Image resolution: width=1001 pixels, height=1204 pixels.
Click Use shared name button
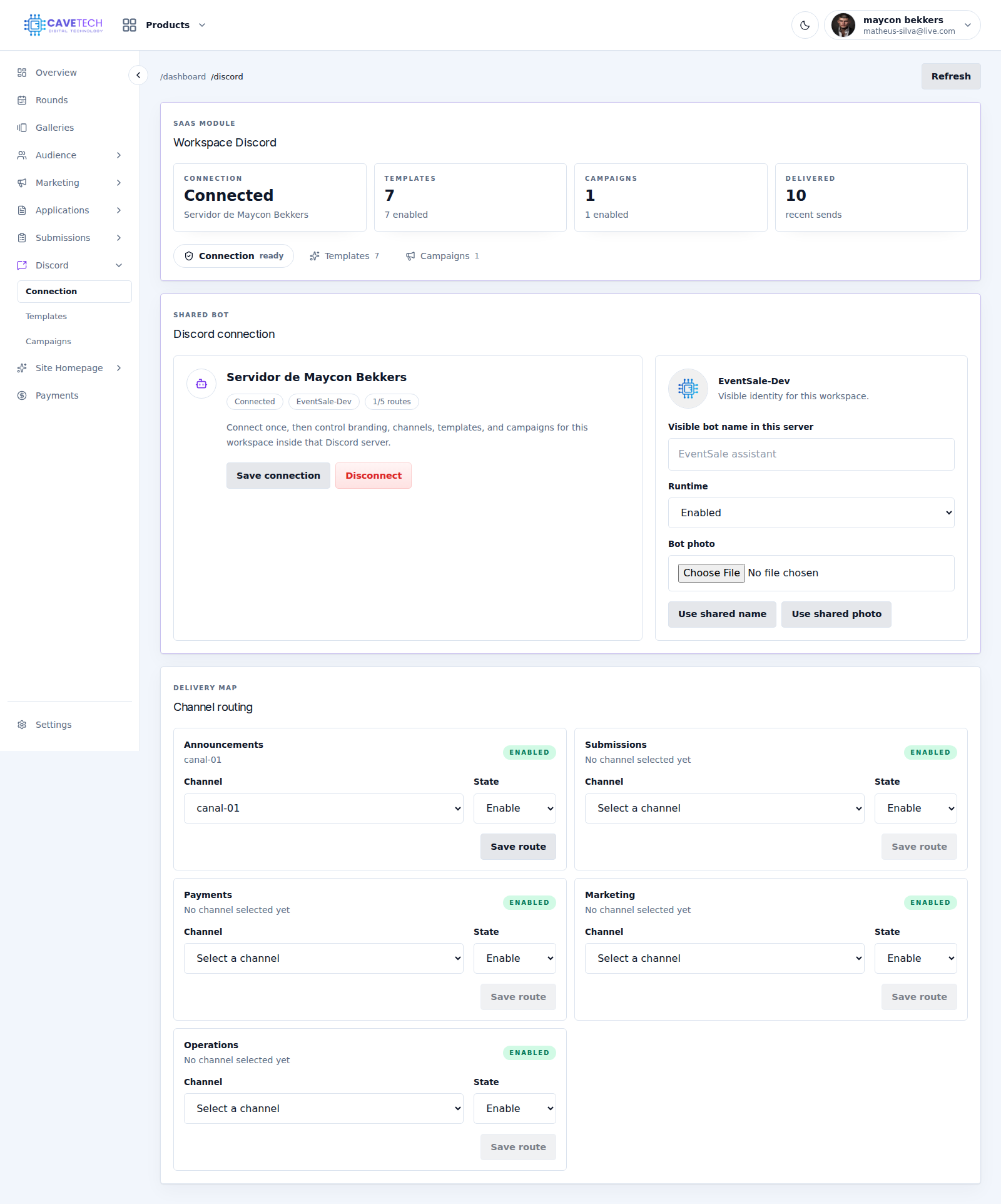[x=722, y=615]
